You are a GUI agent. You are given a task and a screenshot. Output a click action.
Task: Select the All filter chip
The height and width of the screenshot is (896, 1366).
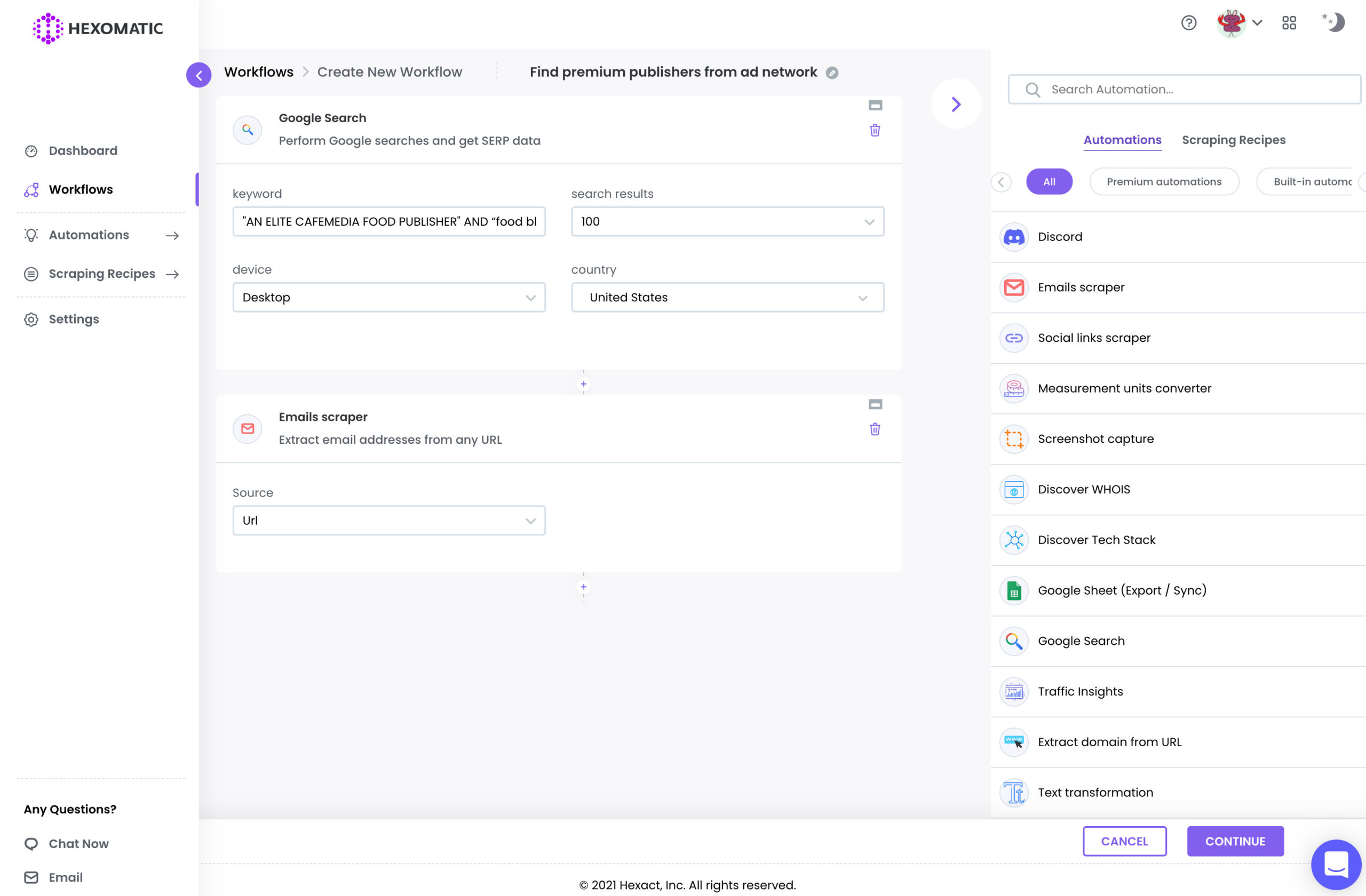click(1049, 182)
